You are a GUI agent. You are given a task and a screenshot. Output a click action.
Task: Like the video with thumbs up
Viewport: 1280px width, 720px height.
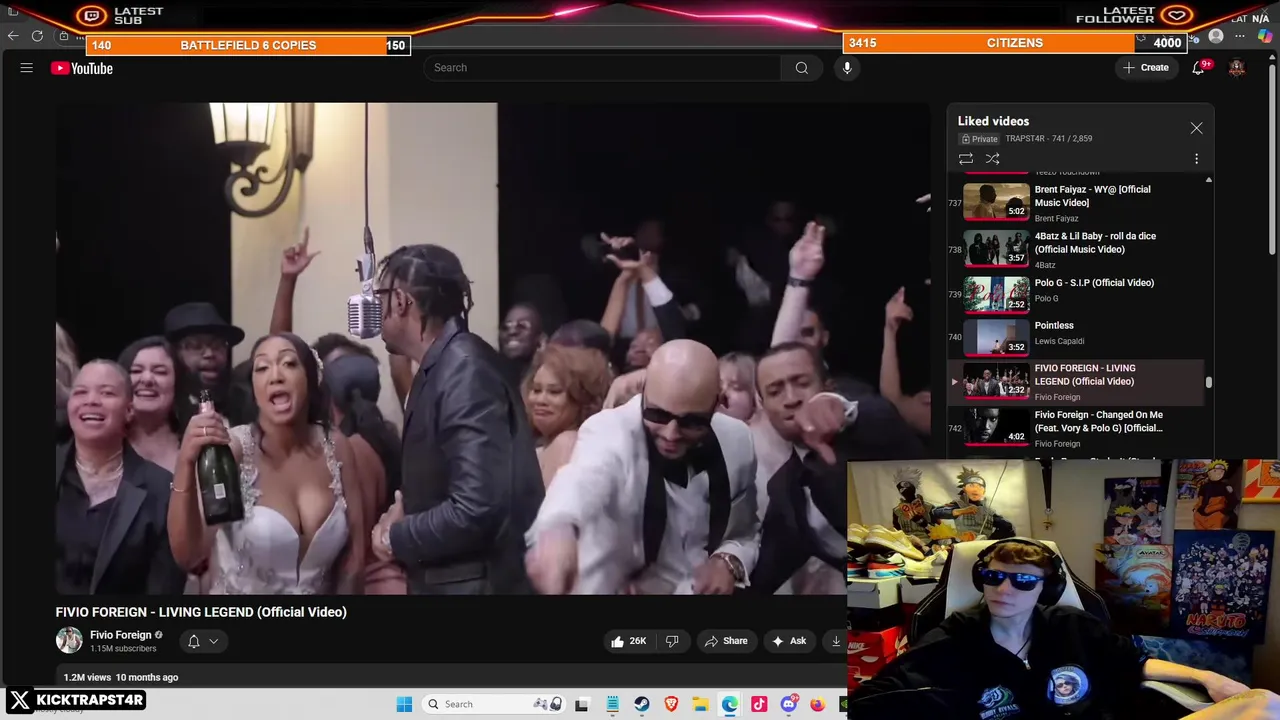pyautogui.click(x=628, y=641)
